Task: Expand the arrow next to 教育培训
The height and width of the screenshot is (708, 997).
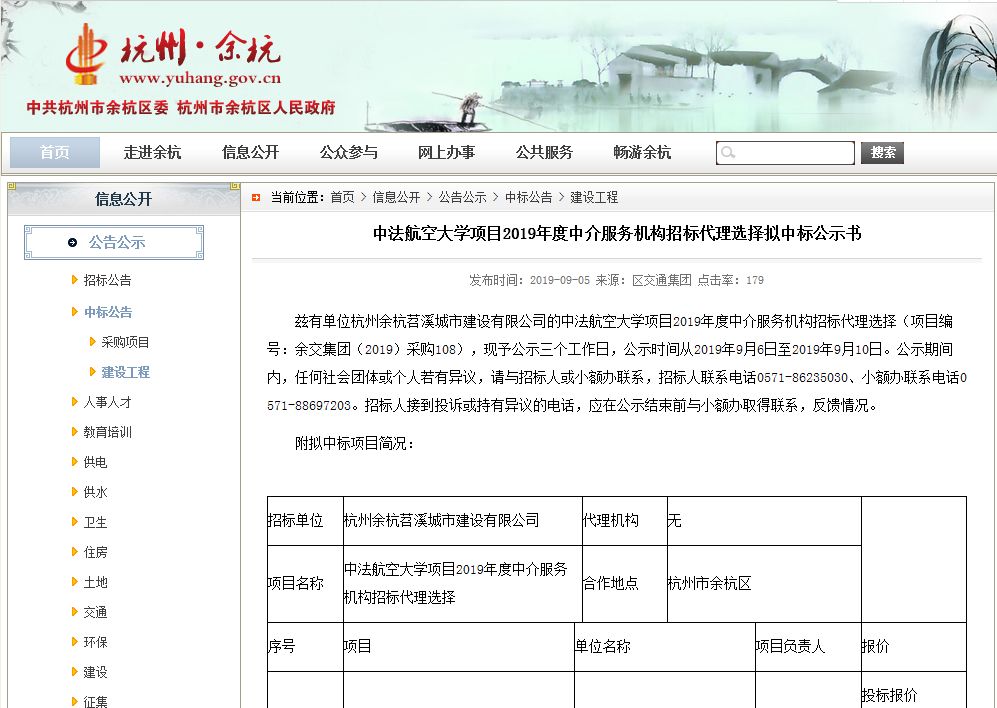Action: (x=74, y=431)
